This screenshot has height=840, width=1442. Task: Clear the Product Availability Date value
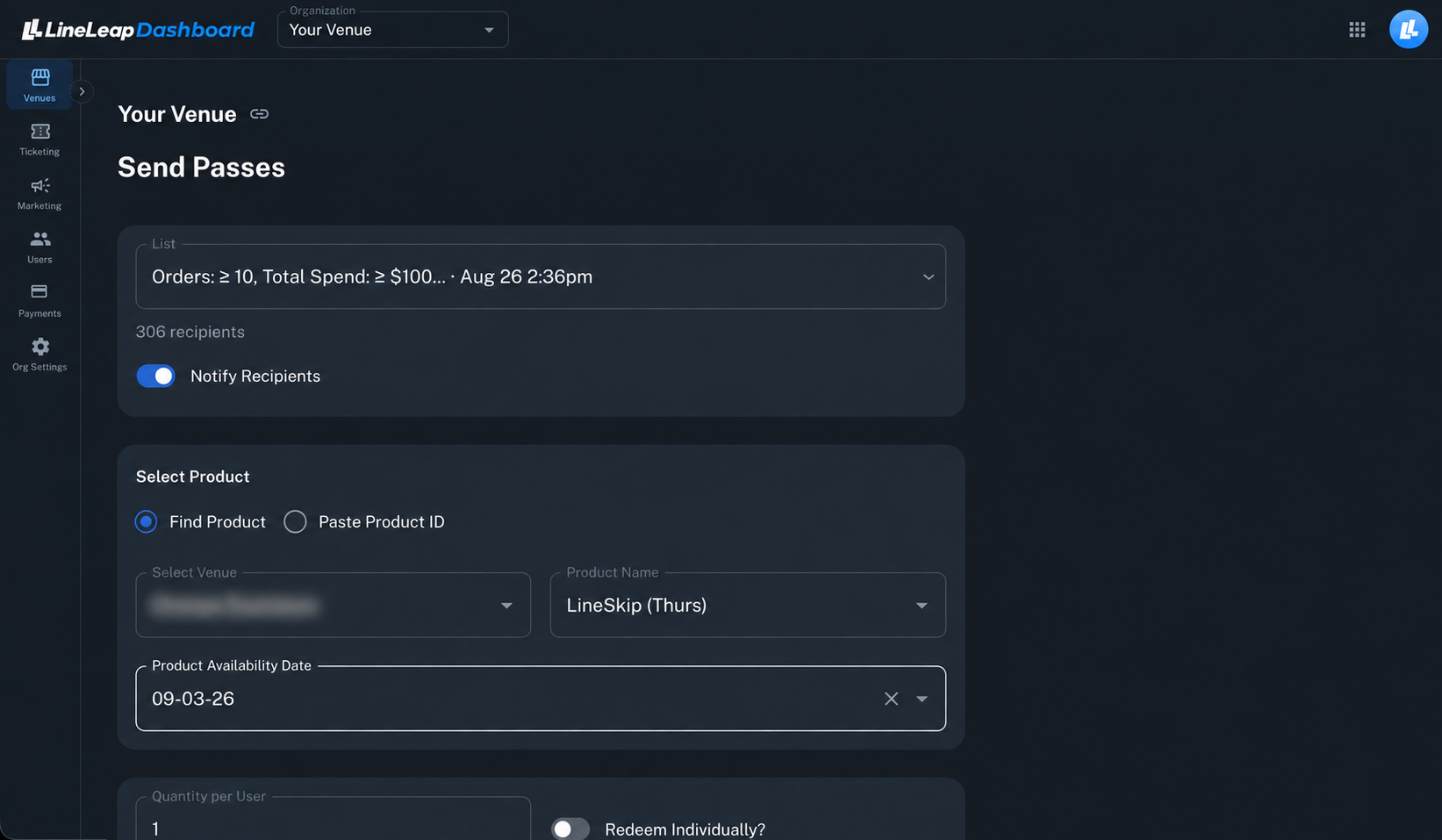point(891,699)
